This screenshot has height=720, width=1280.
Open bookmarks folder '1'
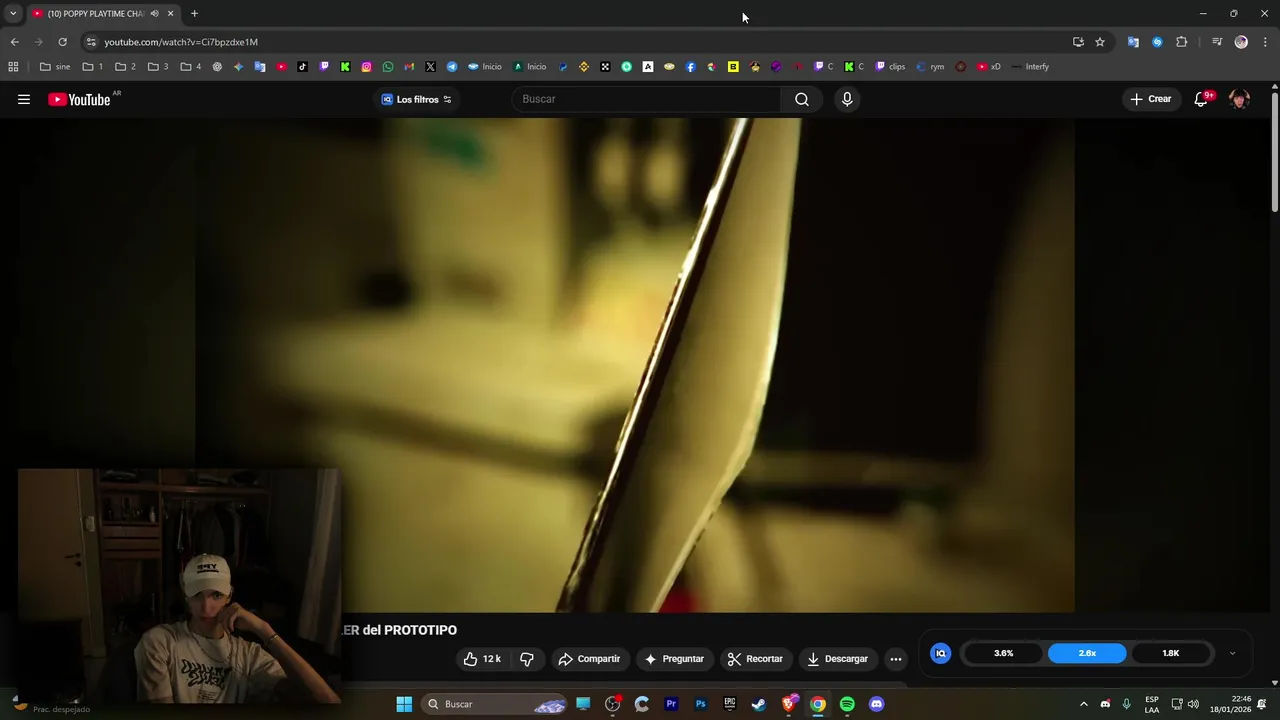[93, 67]
